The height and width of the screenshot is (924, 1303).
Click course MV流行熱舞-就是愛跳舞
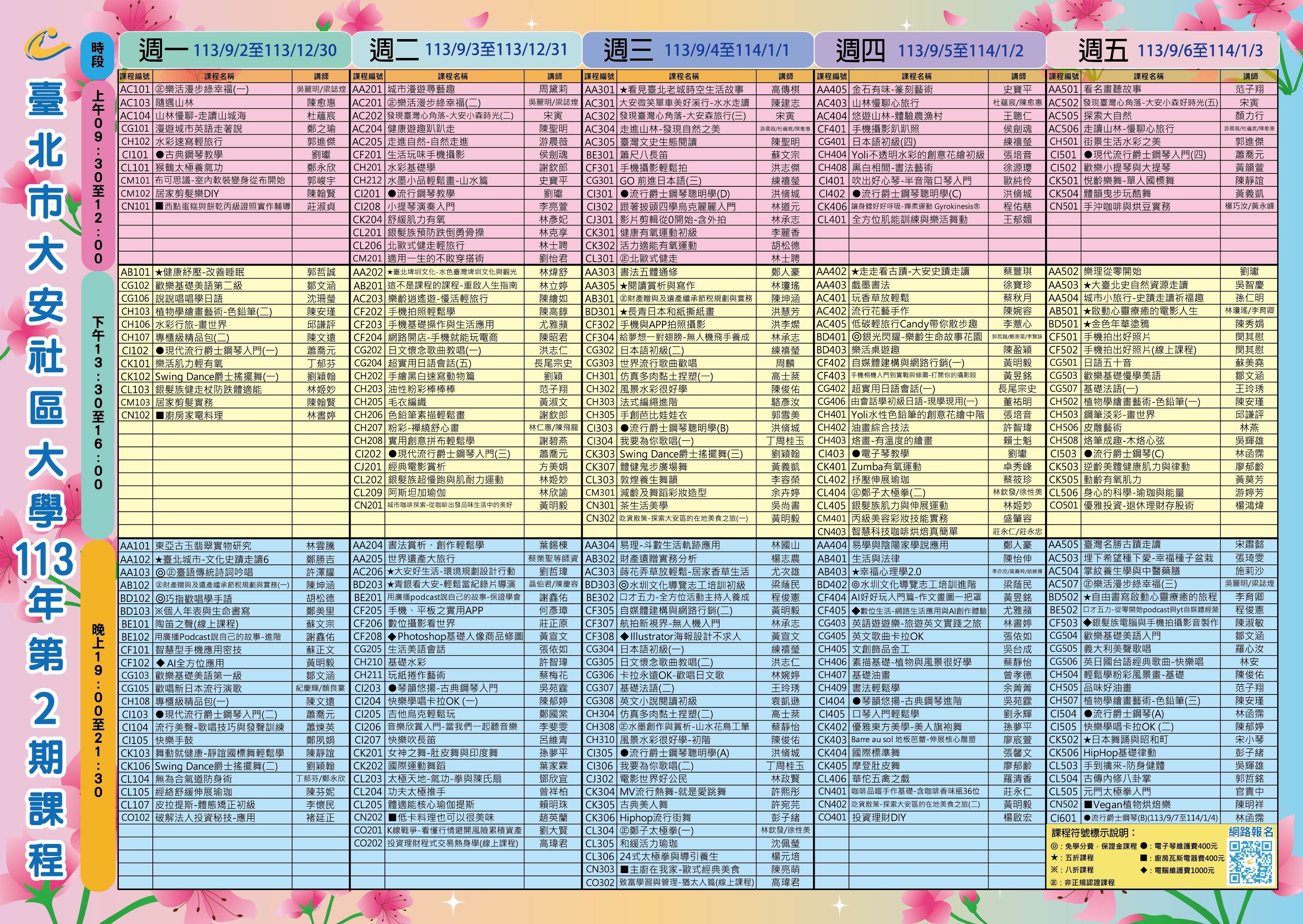pyautogui.click(x=673, y=792)
